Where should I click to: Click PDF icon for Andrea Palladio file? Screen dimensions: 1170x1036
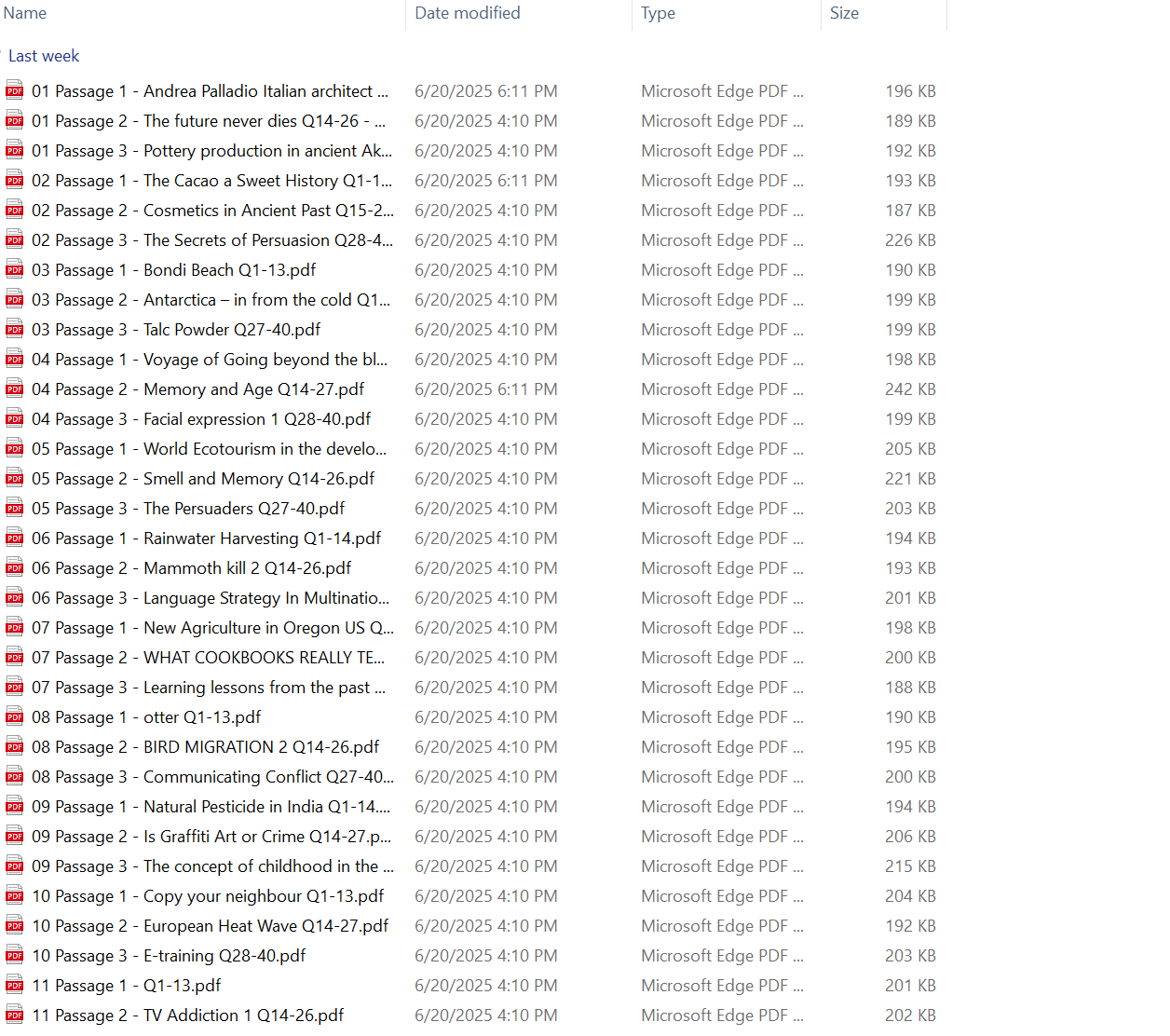pyautogui.click(x=15, y=90)
